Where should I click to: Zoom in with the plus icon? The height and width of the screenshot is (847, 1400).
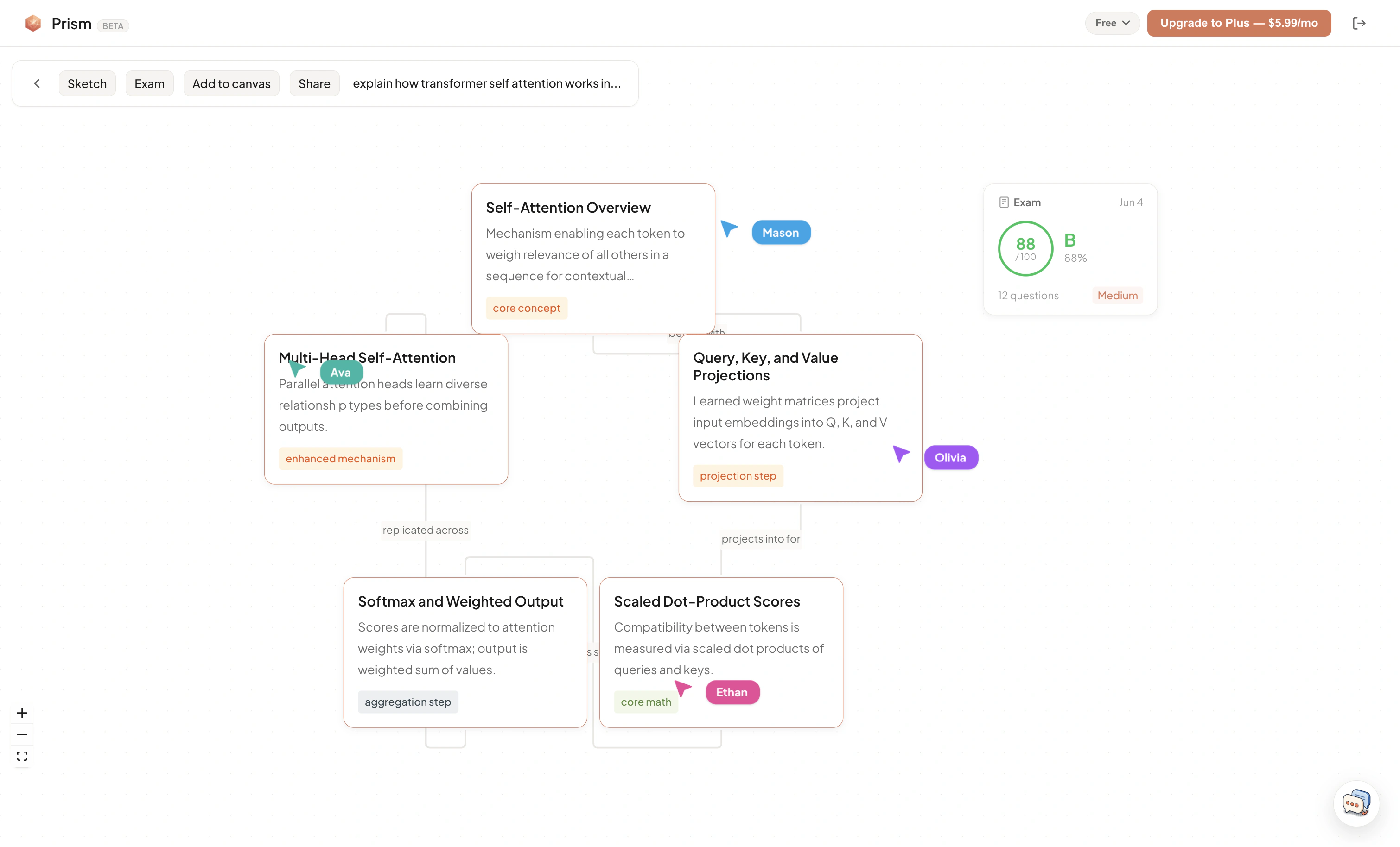(22, 713)
